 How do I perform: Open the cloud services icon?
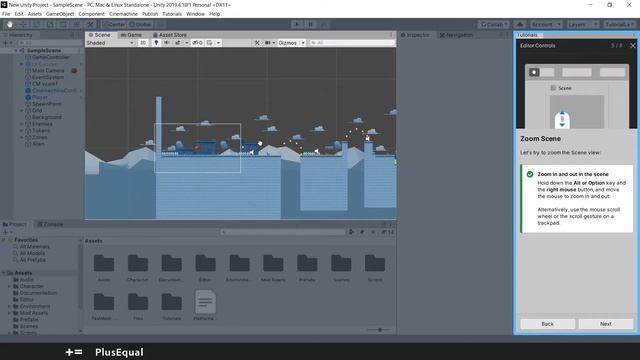coord(520,24)
